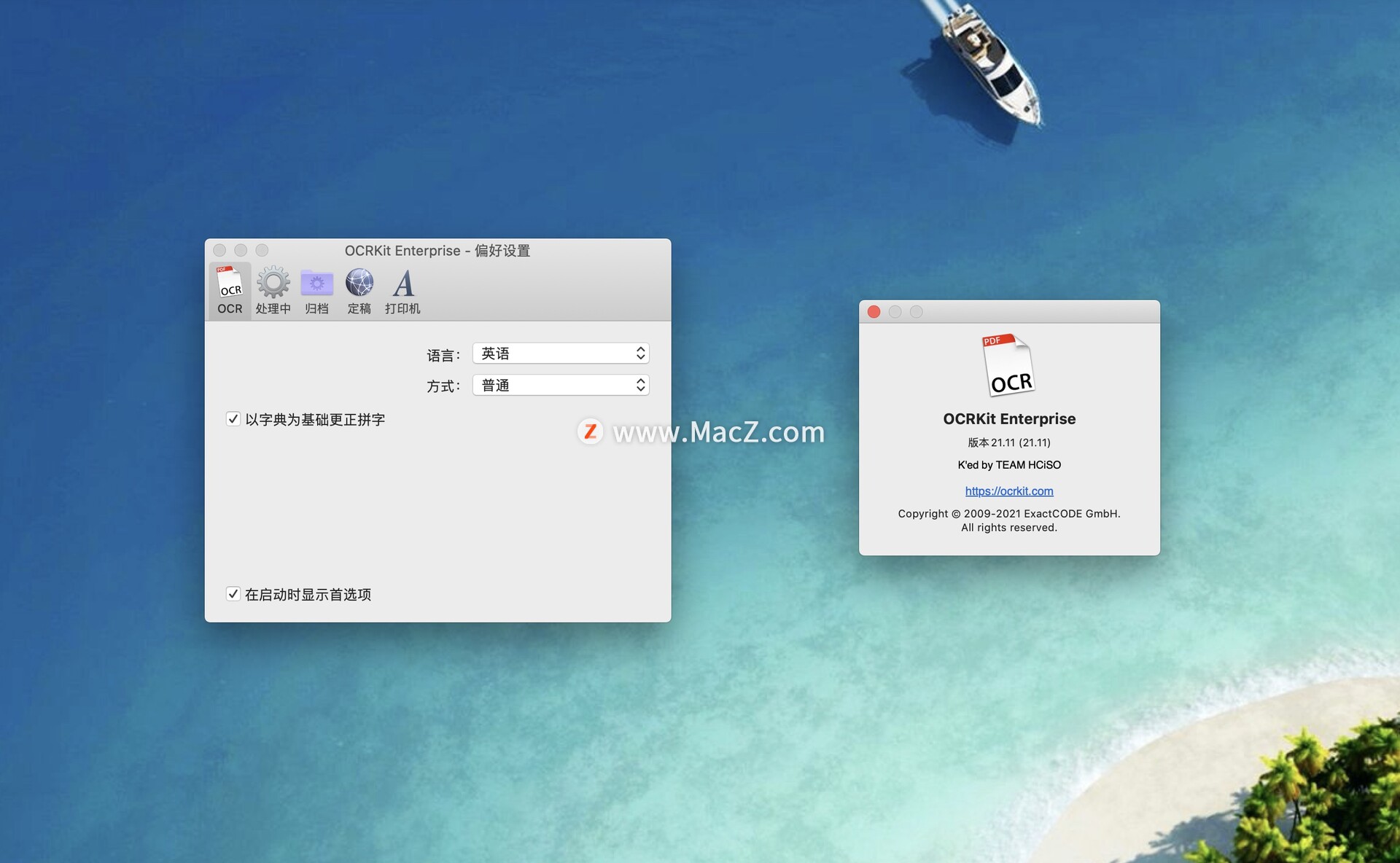Click the Copyright 2009-2021 ExactCODE GmbH text
1400x863 pixels.
(1009, 514)
